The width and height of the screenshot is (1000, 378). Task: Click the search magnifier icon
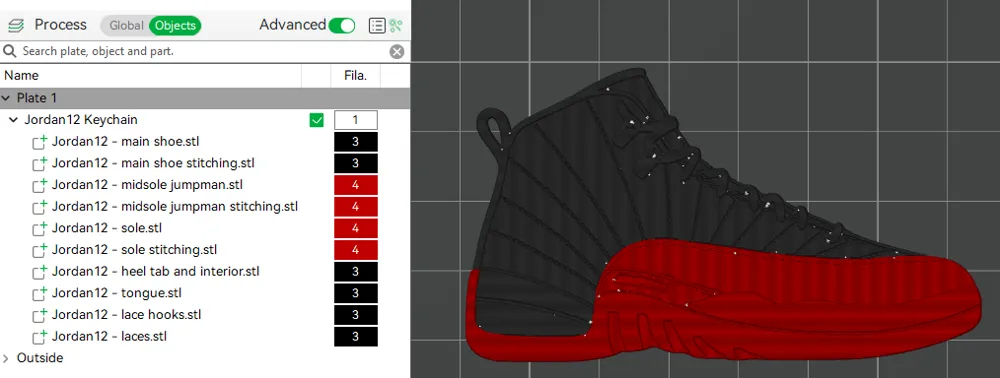pos(10,51)
